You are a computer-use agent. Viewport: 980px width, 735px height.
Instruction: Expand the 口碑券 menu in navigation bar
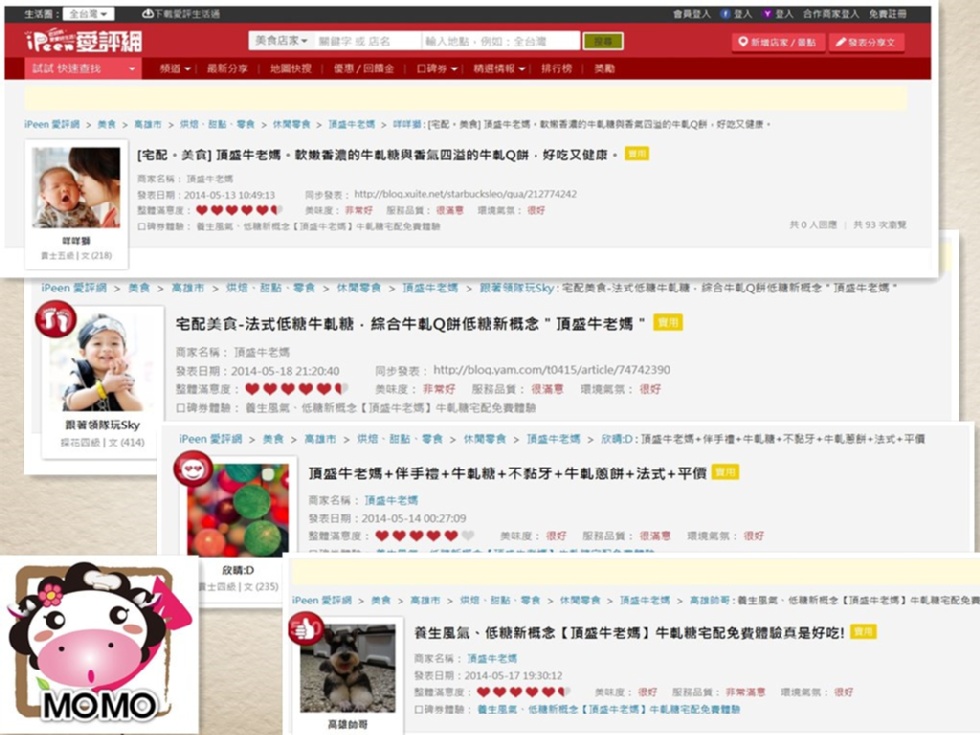point(437,69)
